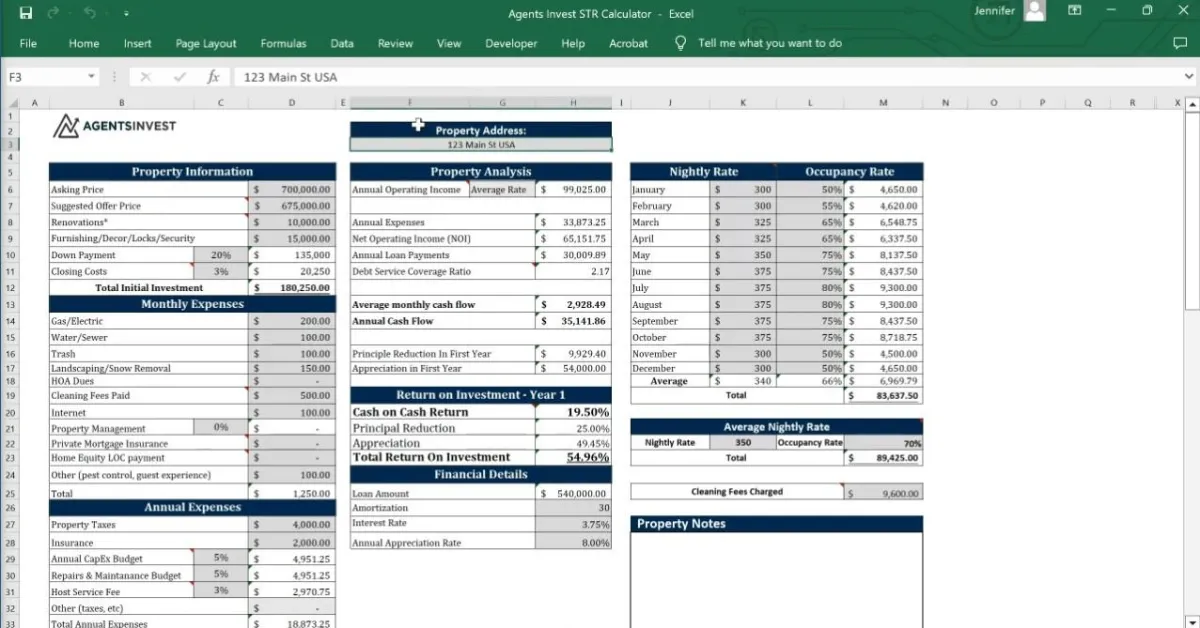Click the Total Return On Investment 54.96% cell
1200x628 pixels.
[573, 458]
